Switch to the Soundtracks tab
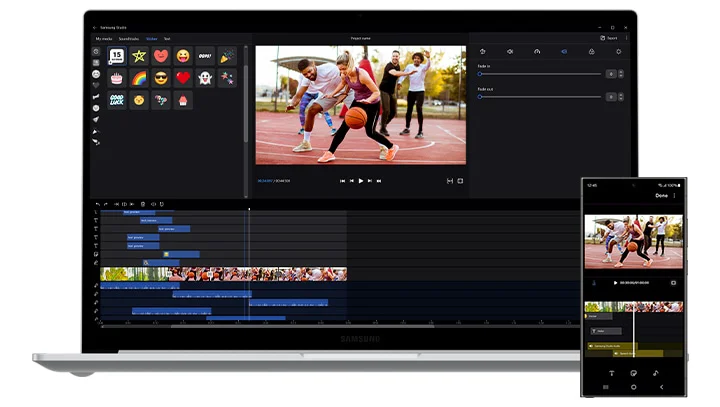The height and width of the screenshot is (407, 720). click(129, 38)
